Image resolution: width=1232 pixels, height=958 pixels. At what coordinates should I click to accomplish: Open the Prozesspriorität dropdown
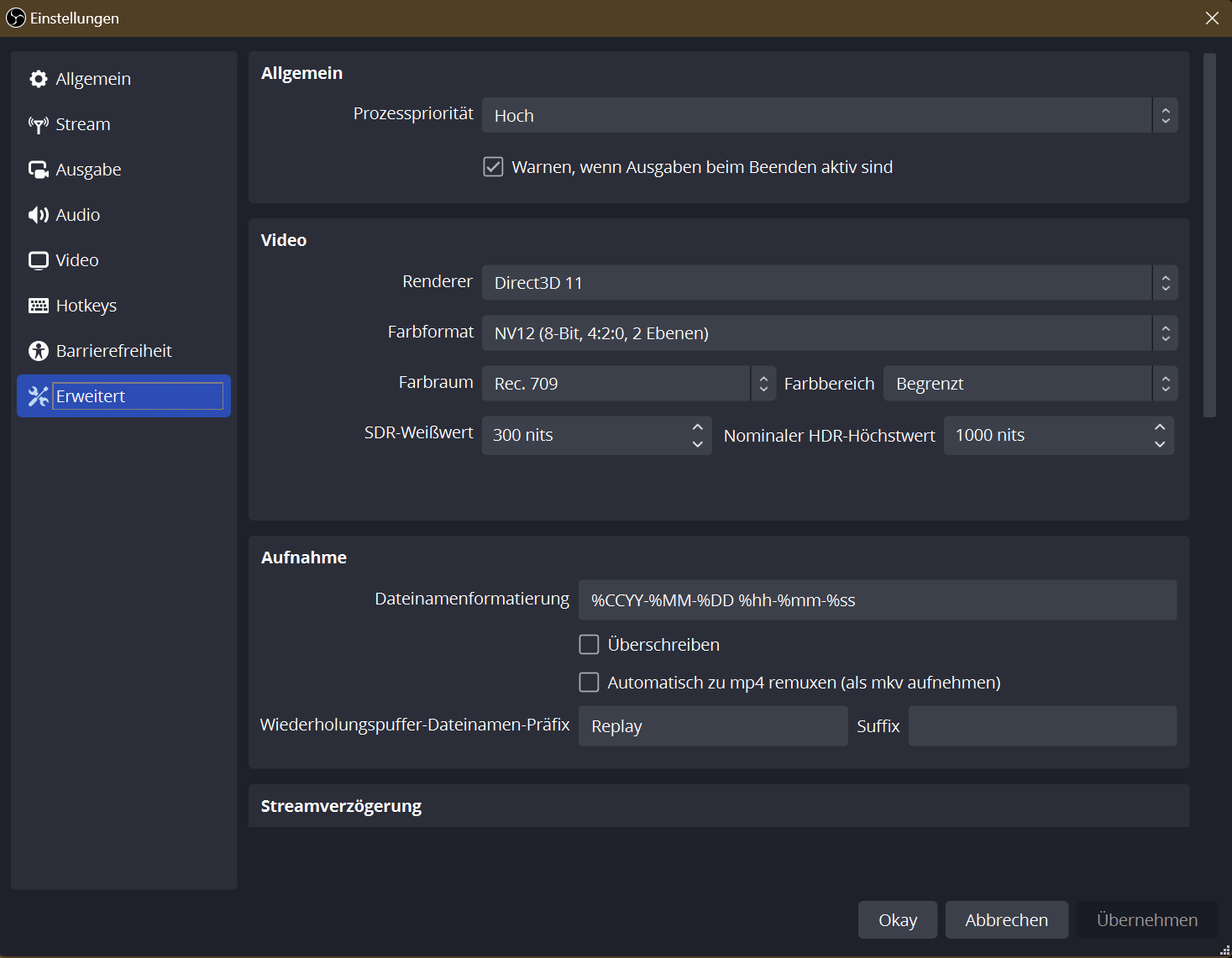[x=830, y=115]
